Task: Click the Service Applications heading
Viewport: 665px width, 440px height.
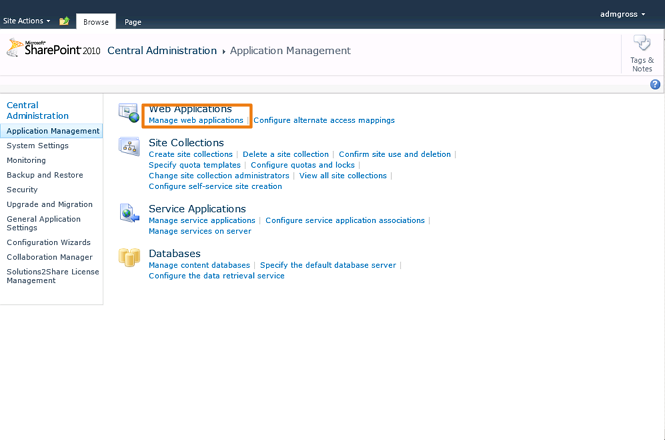Action: click(x=197, y=209)
